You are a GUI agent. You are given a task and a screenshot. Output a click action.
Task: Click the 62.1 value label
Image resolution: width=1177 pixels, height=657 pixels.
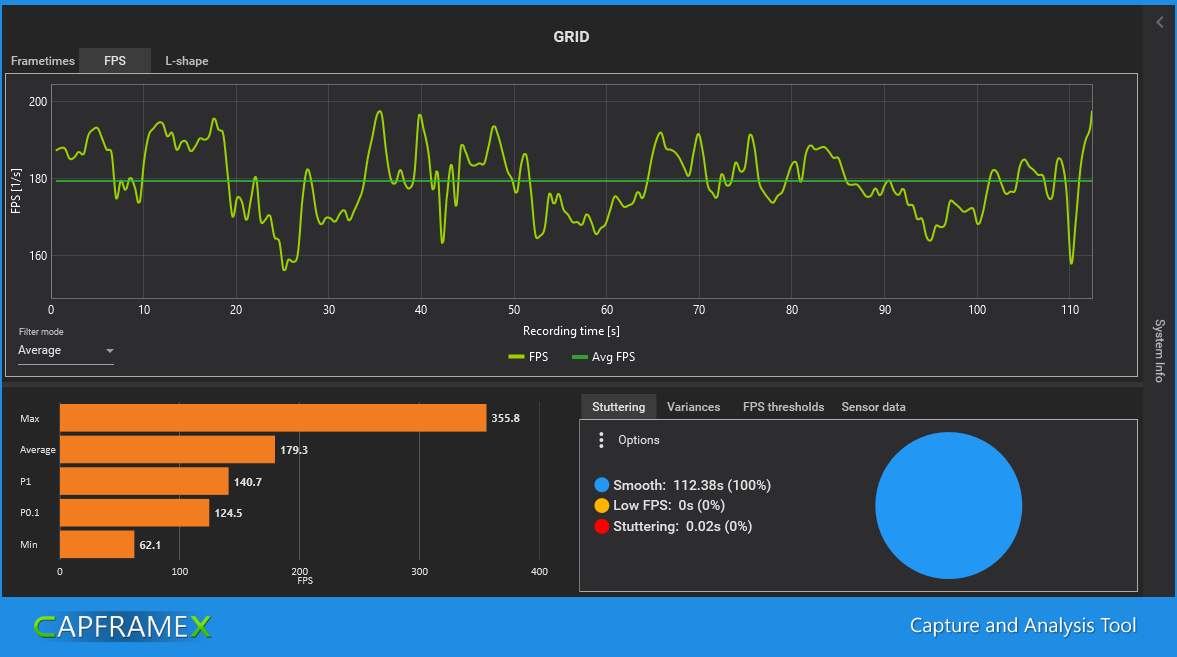(150, 545)
